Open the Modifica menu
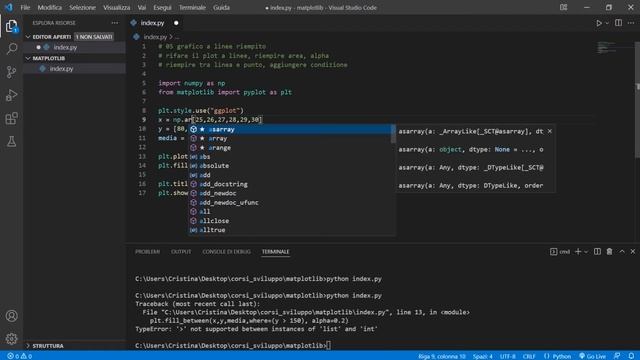The width and height of the screenshot is (640, 360). (50, 7)
